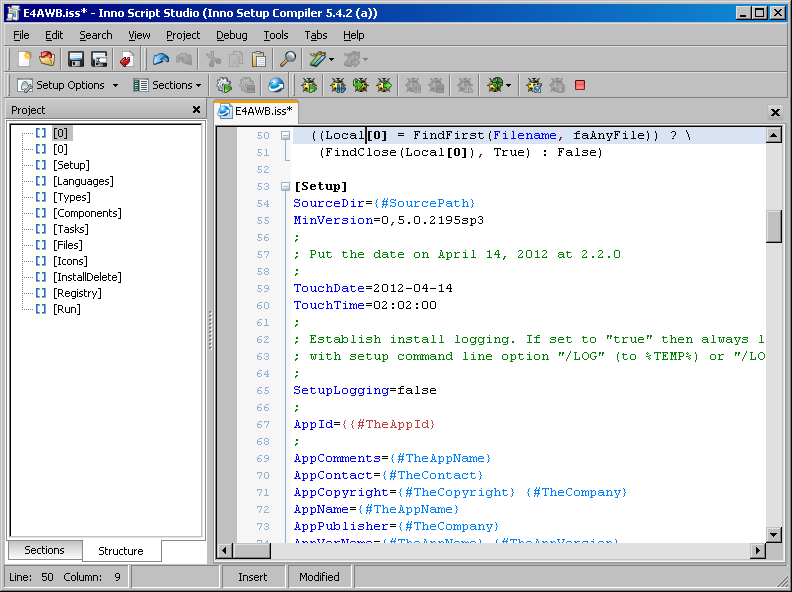Save the script with the floppy disk icon

76,60
